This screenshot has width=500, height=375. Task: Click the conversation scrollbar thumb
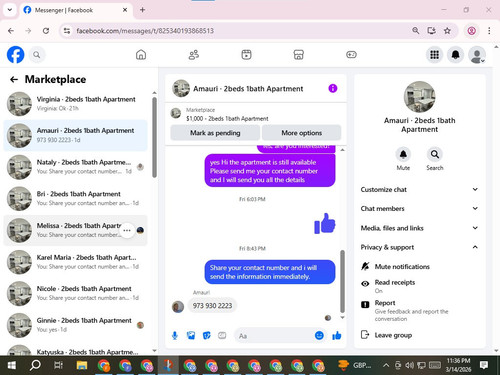342,281
